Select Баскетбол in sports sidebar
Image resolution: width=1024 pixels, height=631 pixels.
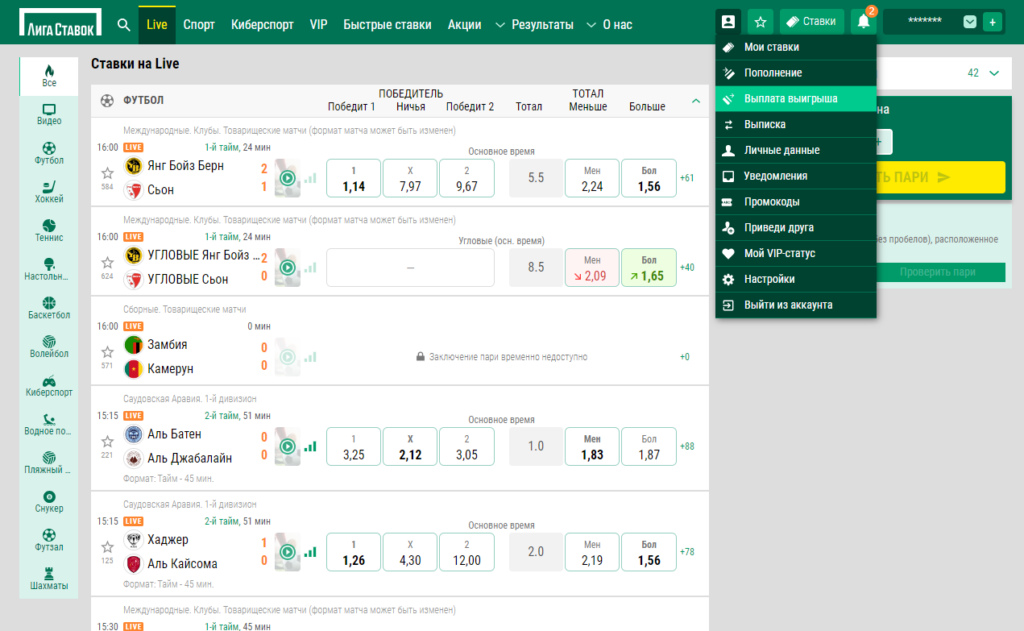coord(49,308)
